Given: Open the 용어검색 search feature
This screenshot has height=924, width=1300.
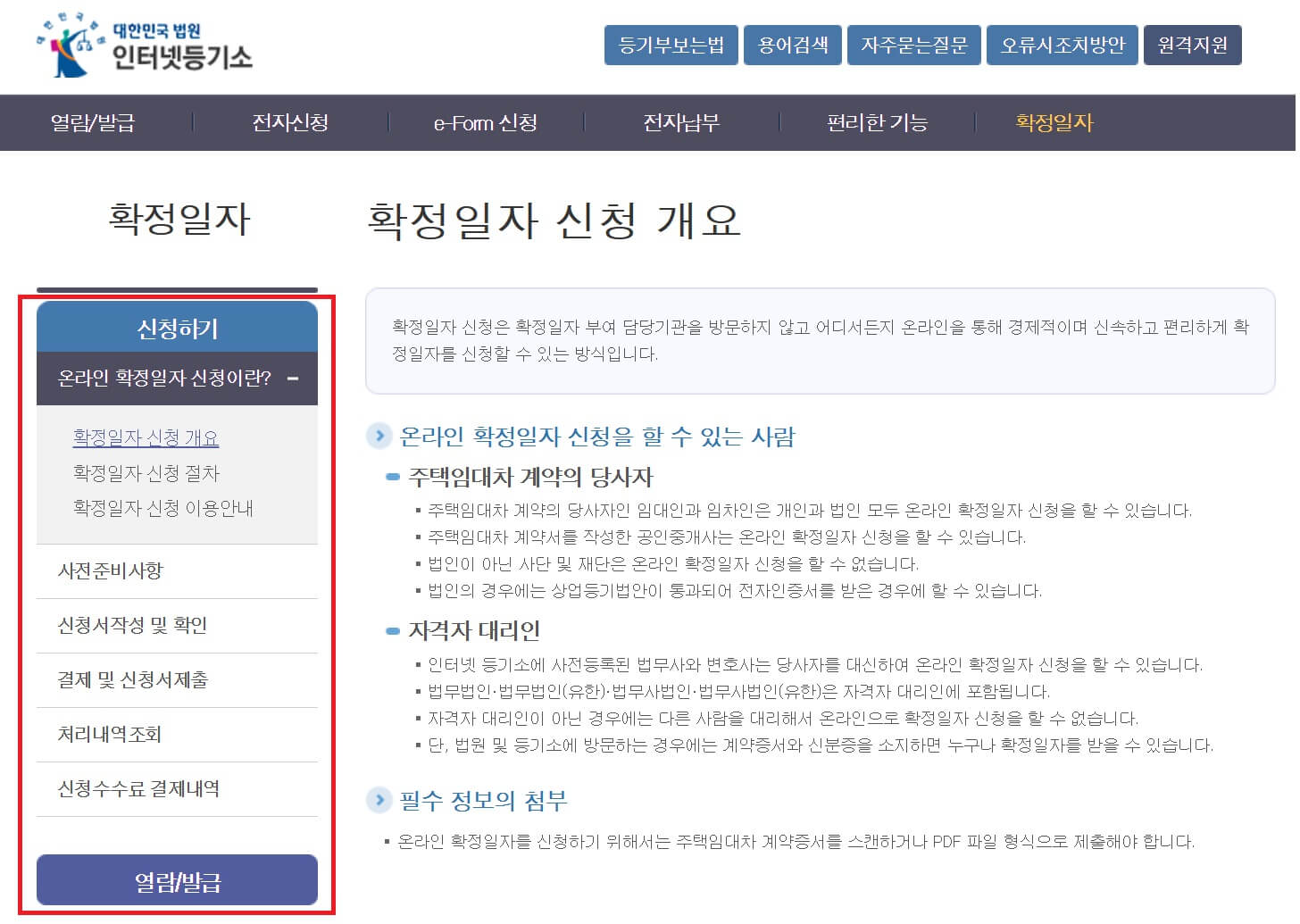Looking at the screenshot, I should [x=791, y=45].
